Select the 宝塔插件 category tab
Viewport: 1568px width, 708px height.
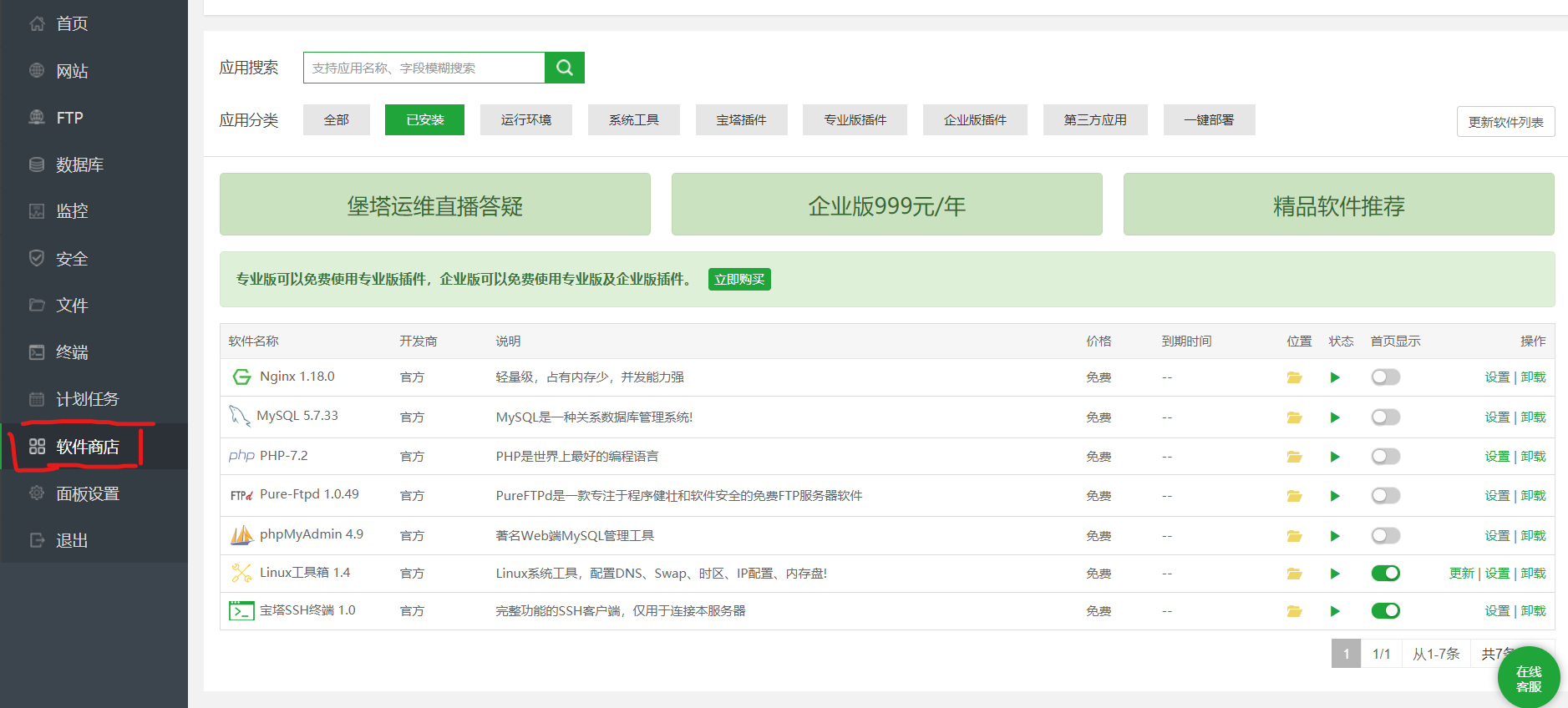[741, 120]
